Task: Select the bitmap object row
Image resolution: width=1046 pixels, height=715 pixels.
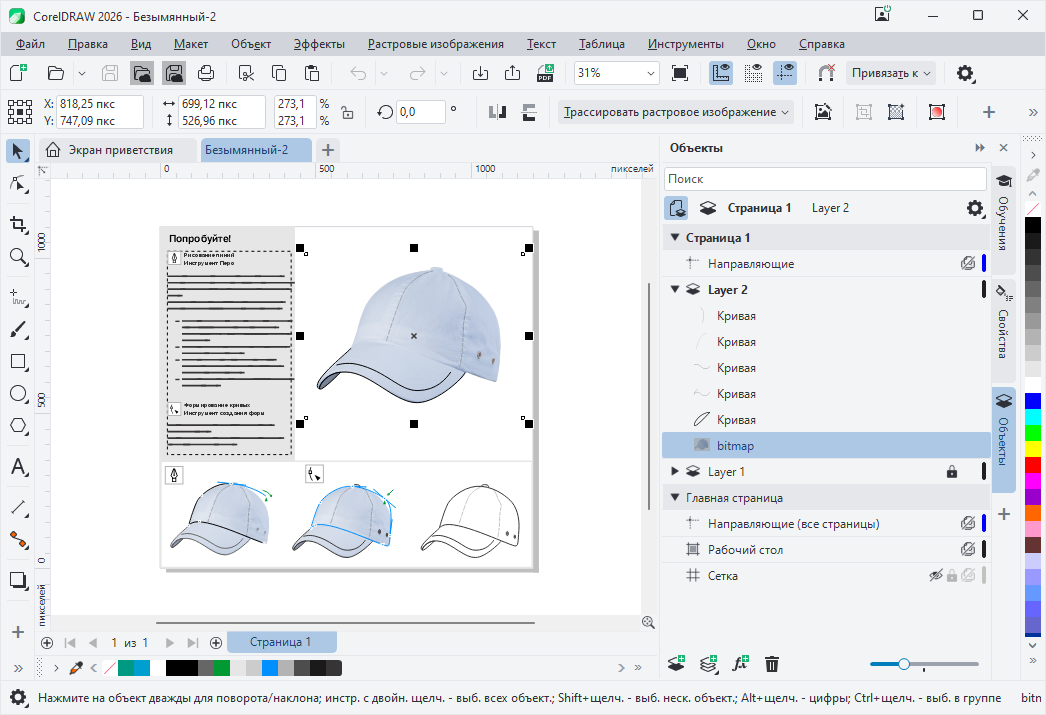Action: pyautogui.click(x=826, y=446)
